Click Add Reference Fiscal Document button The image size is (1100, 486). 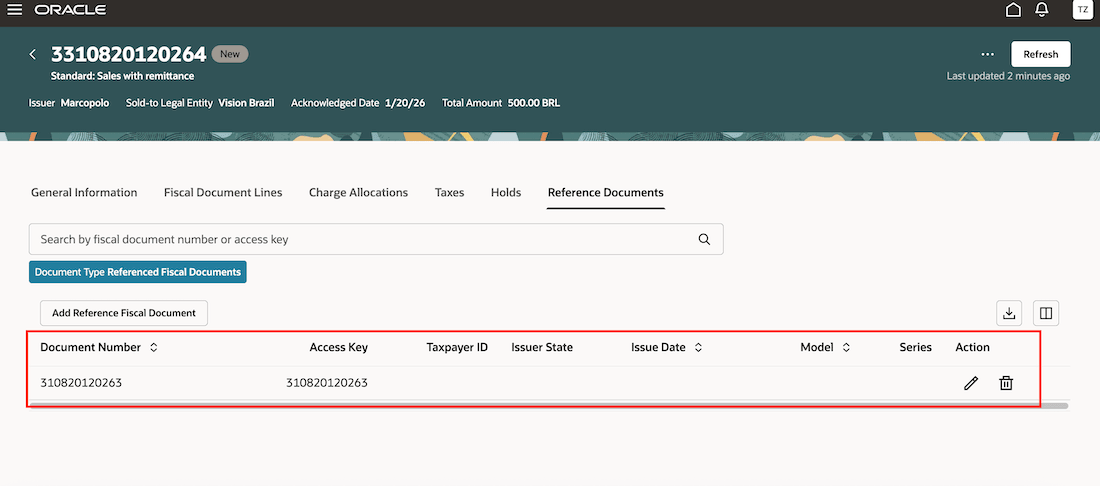click(124, 313)
